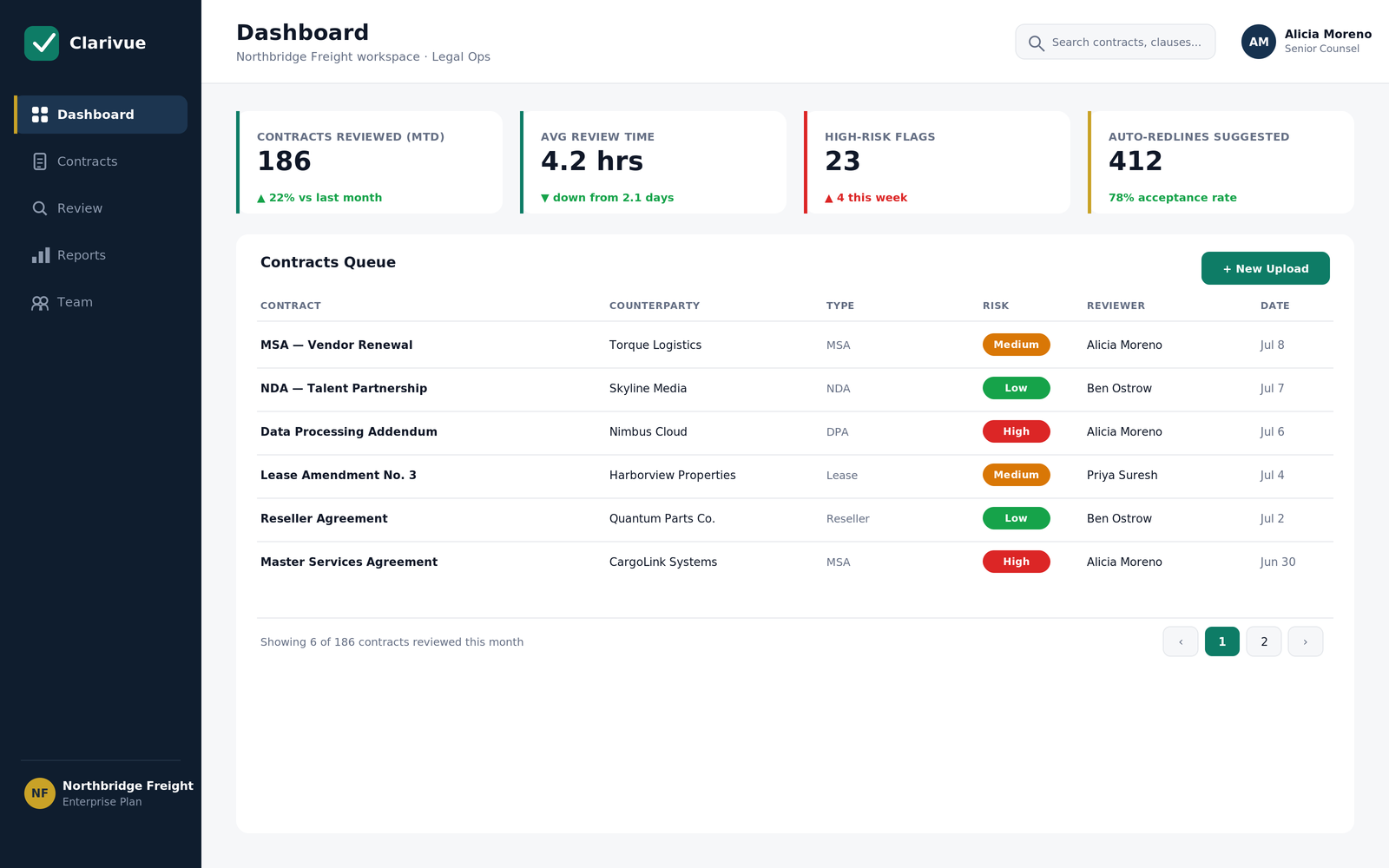
Task: Click the Contracts document icon in sidebar
Action: click(x=40, y=161)
